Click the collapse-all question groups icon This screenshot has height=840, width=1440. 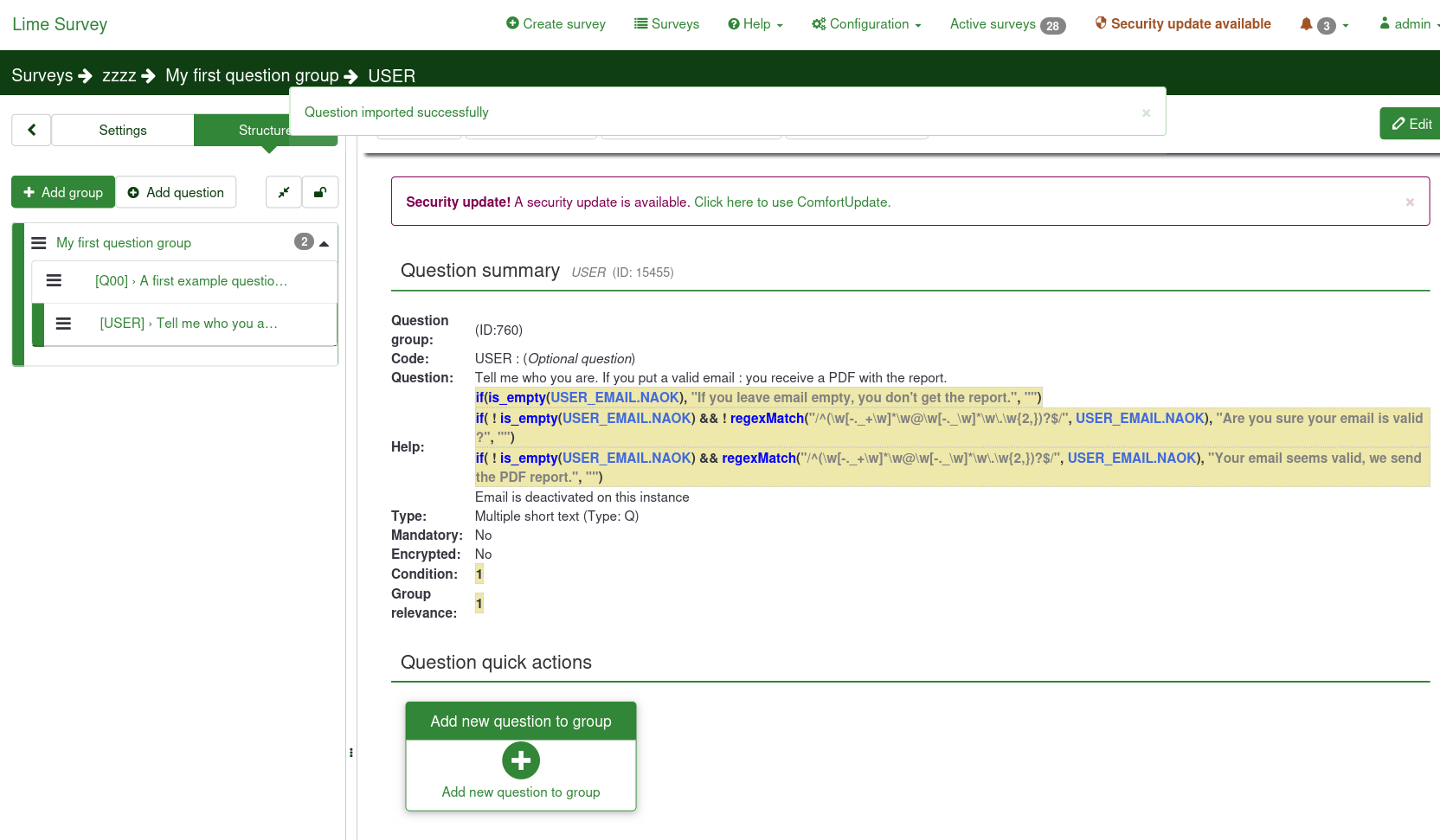point(284,192)
